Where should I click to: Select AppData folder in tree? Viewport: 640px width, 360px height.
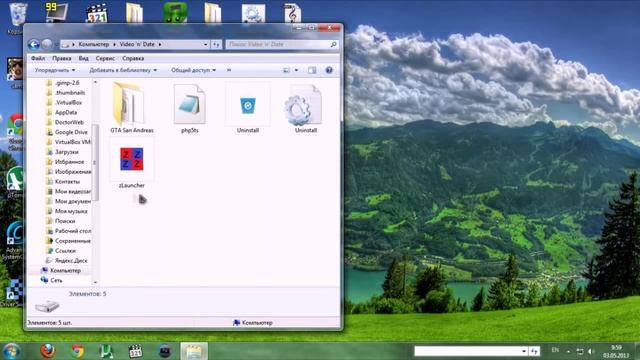[62, 112]
